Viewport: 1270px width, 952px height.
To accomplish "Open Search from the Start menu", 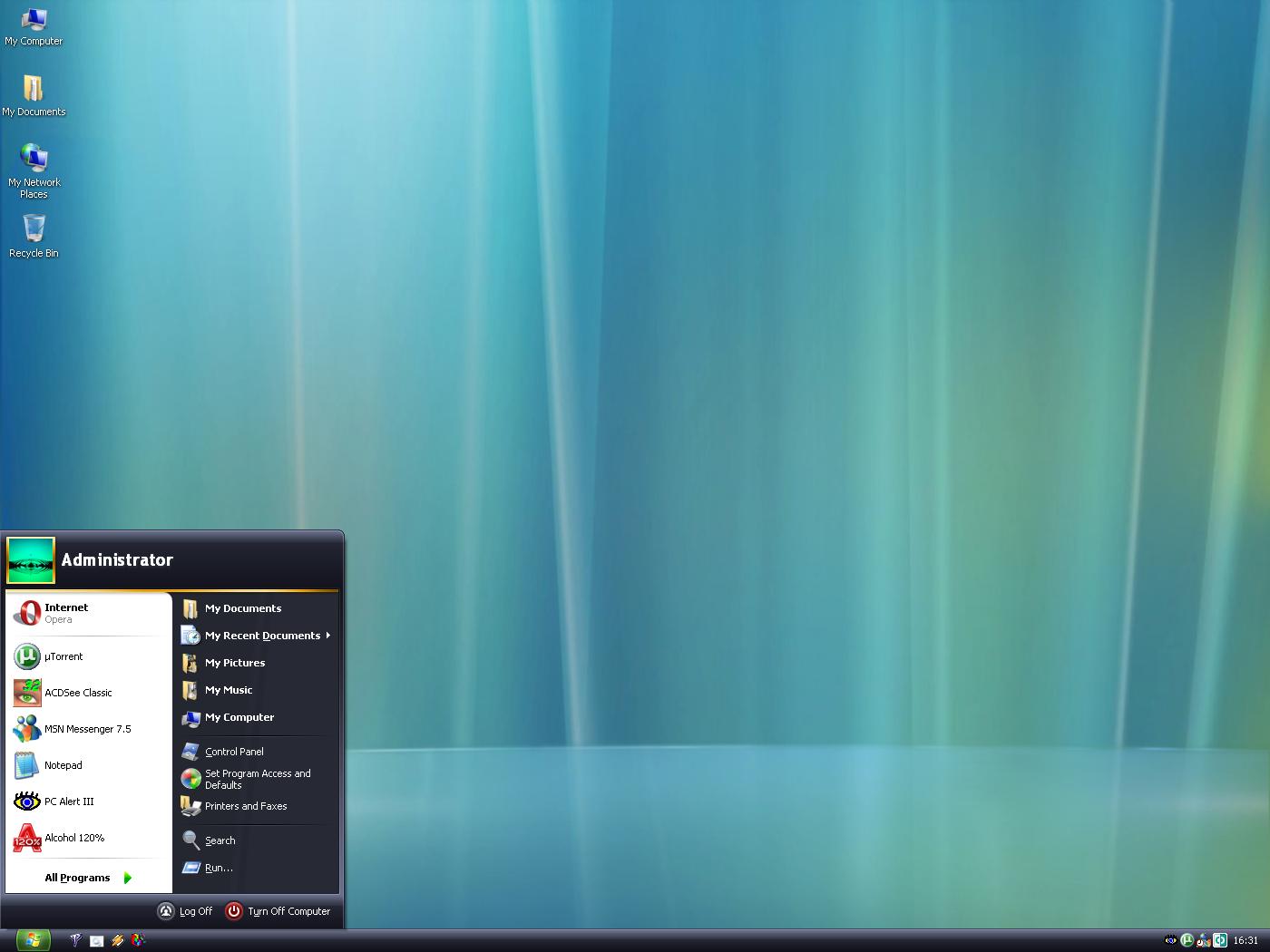I will tap(257, 840).
